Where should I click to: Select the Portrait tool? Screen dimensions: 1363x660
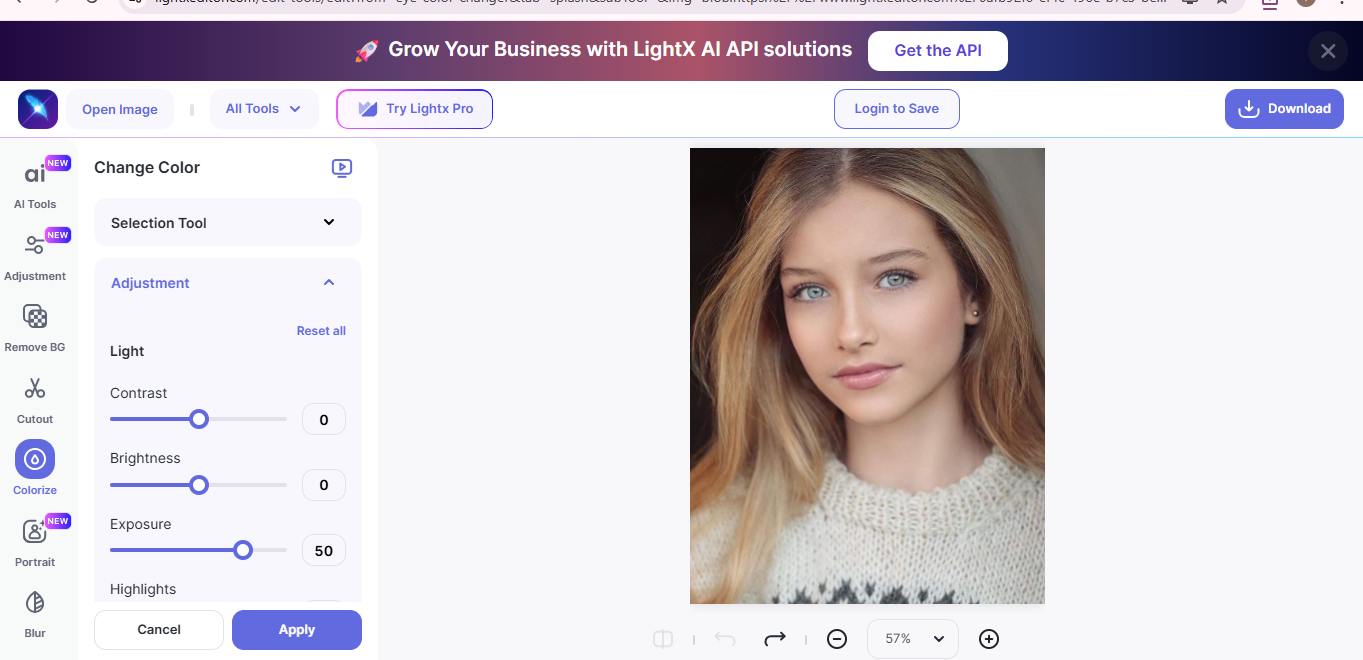pos(35,539)
